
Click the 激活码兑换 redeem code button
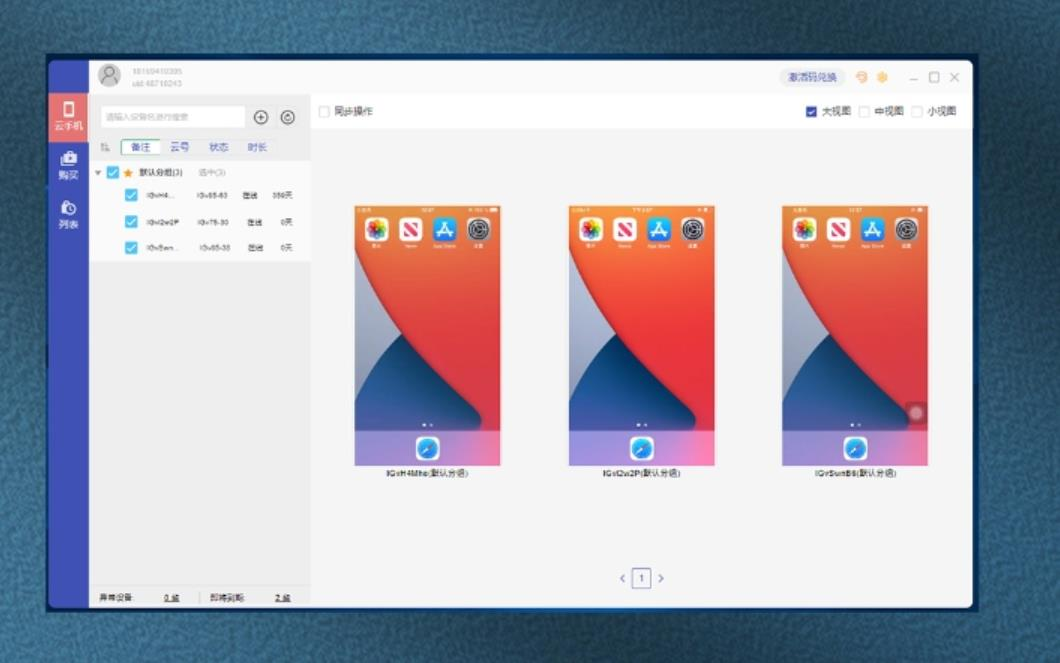812,77
